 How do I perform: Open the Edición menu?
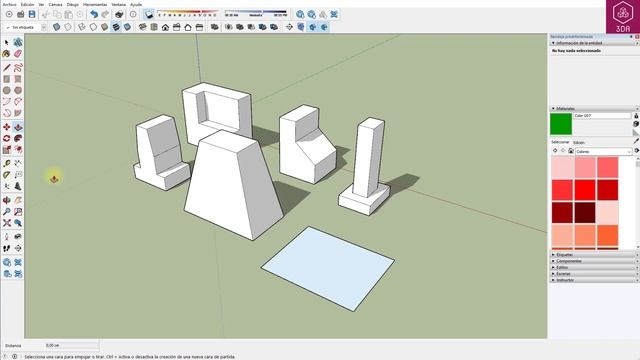click(27, 4)
